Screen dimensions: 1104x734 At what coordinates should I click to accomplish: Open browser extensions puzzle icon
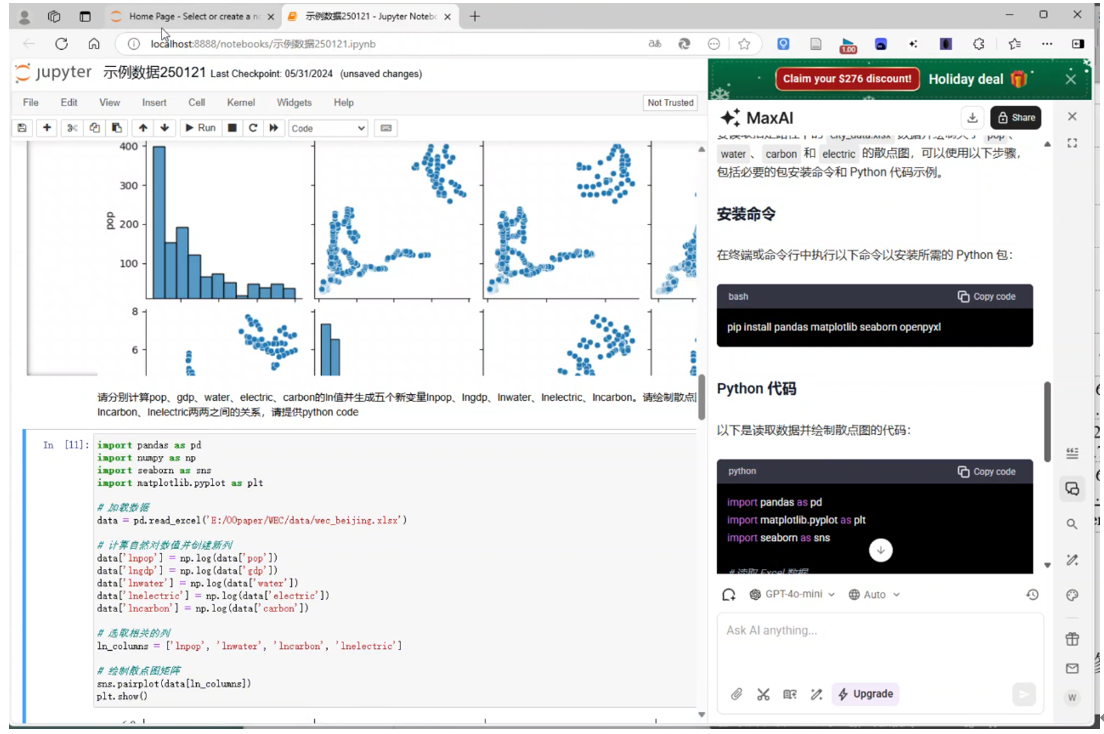(979, 44)
